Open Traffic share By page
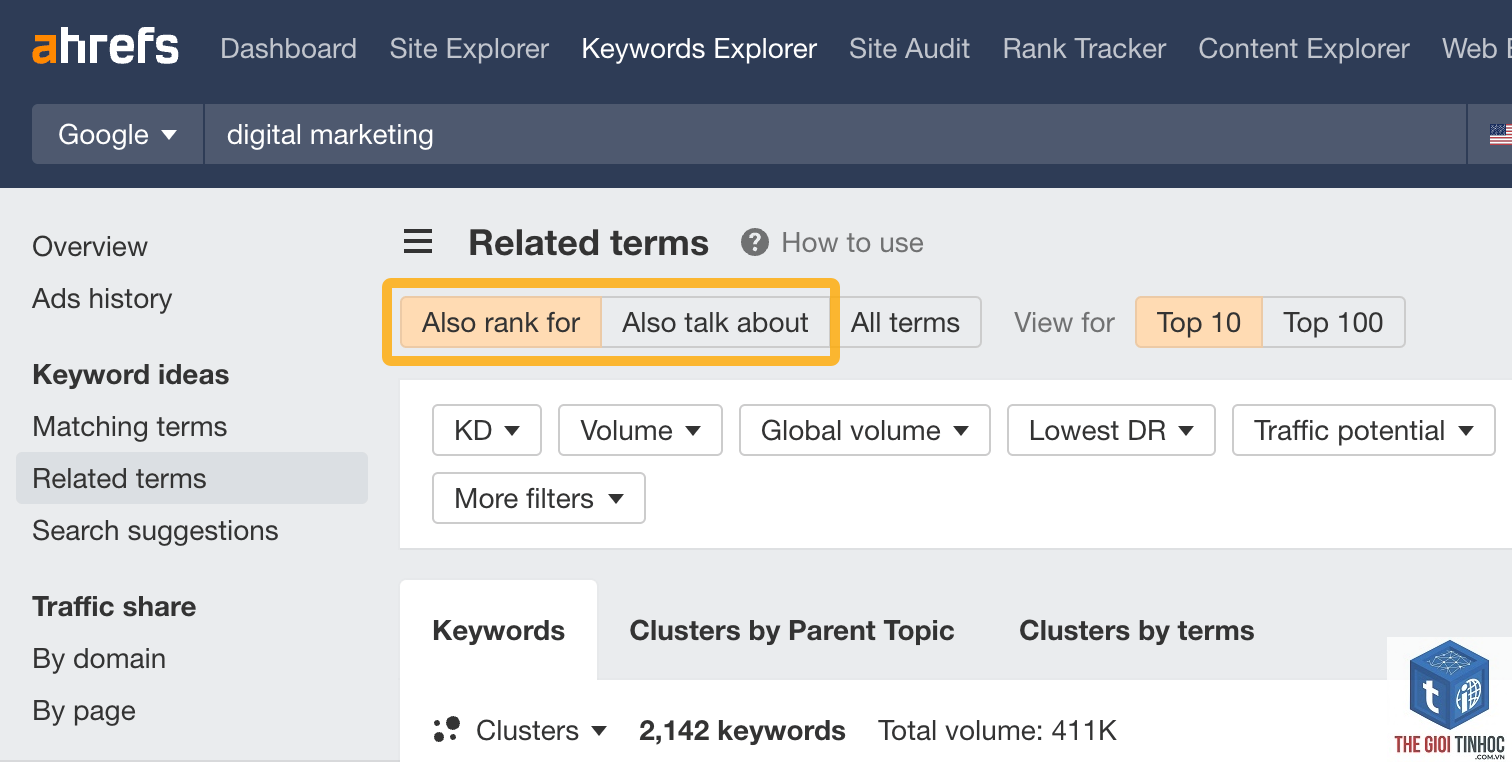This screenshot has width=1512, height=762. (x=84, y=710)
